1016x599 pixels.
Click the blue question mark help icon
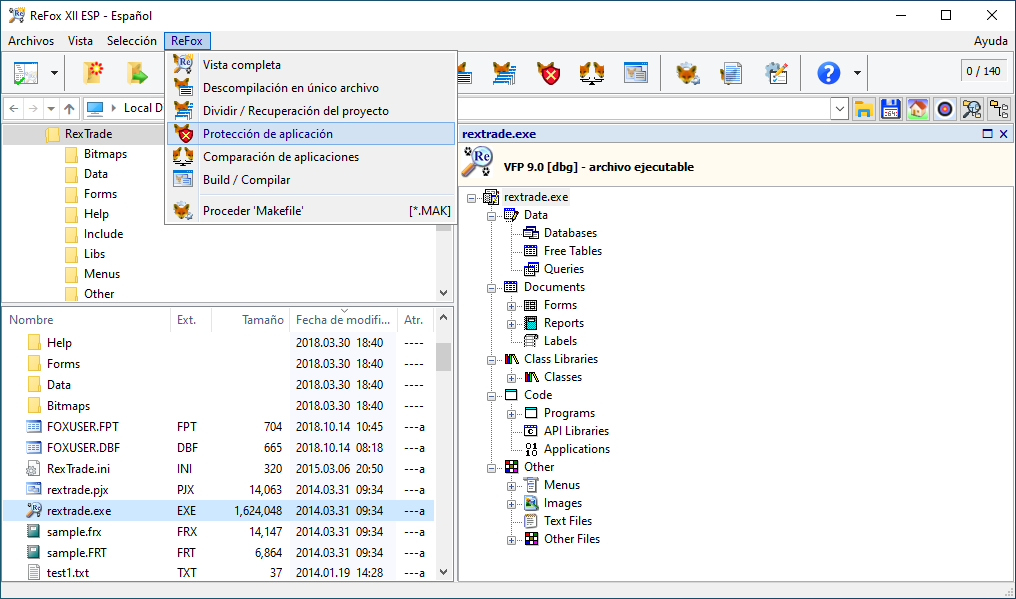tap(828, 73)
